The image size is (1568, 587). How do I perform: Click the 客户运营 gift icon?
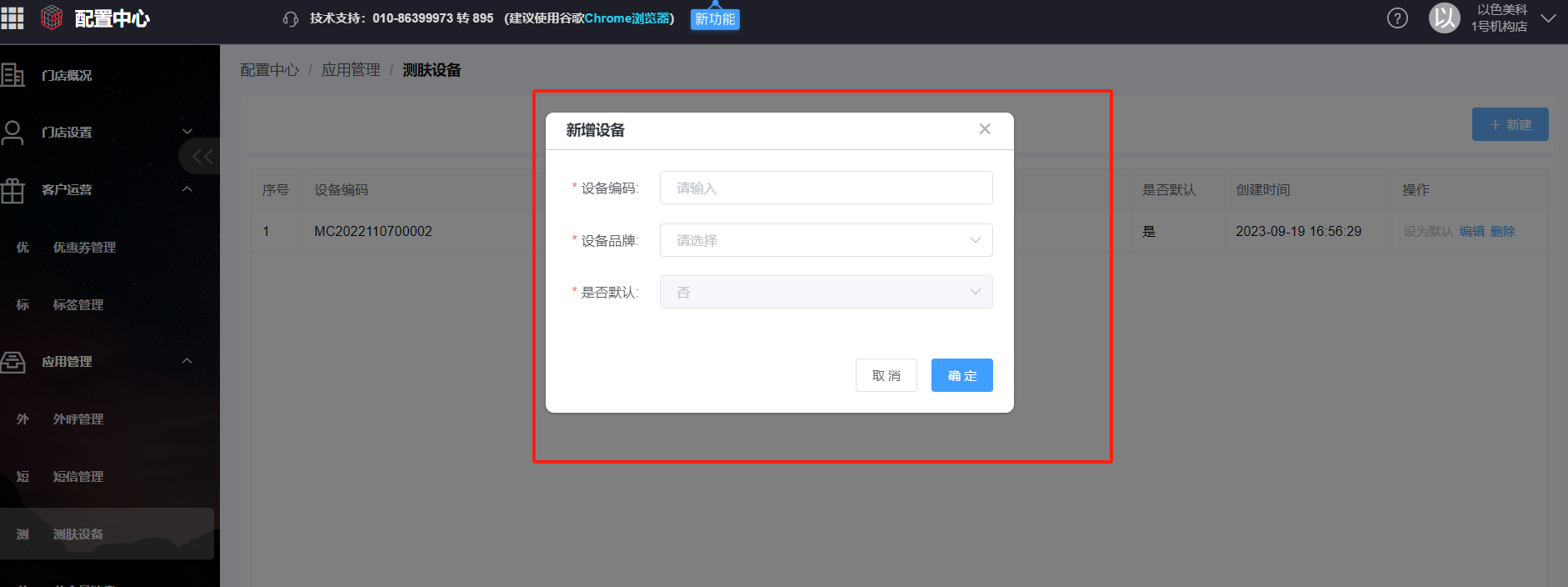click(x=13, y=190)
